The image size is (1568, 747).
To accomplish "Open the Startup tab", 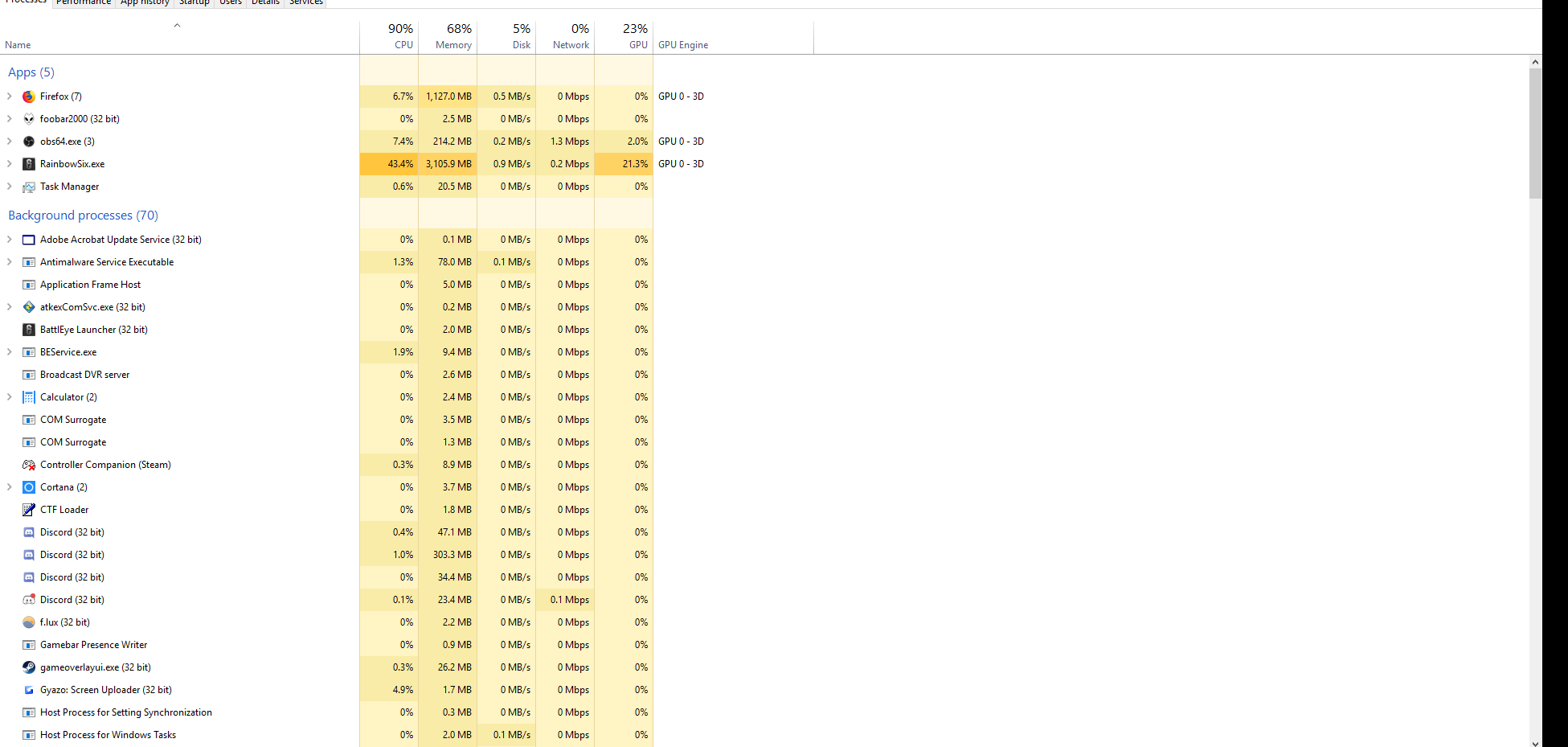I will click(194, 3).
